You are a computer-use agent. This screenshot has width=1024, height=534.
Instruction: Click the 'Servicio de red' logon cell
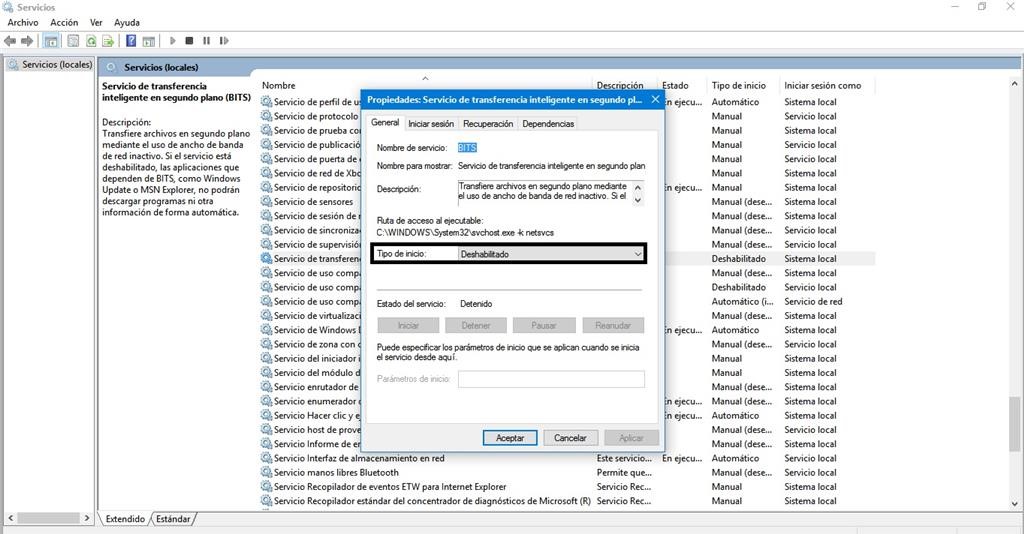[813, 301]
